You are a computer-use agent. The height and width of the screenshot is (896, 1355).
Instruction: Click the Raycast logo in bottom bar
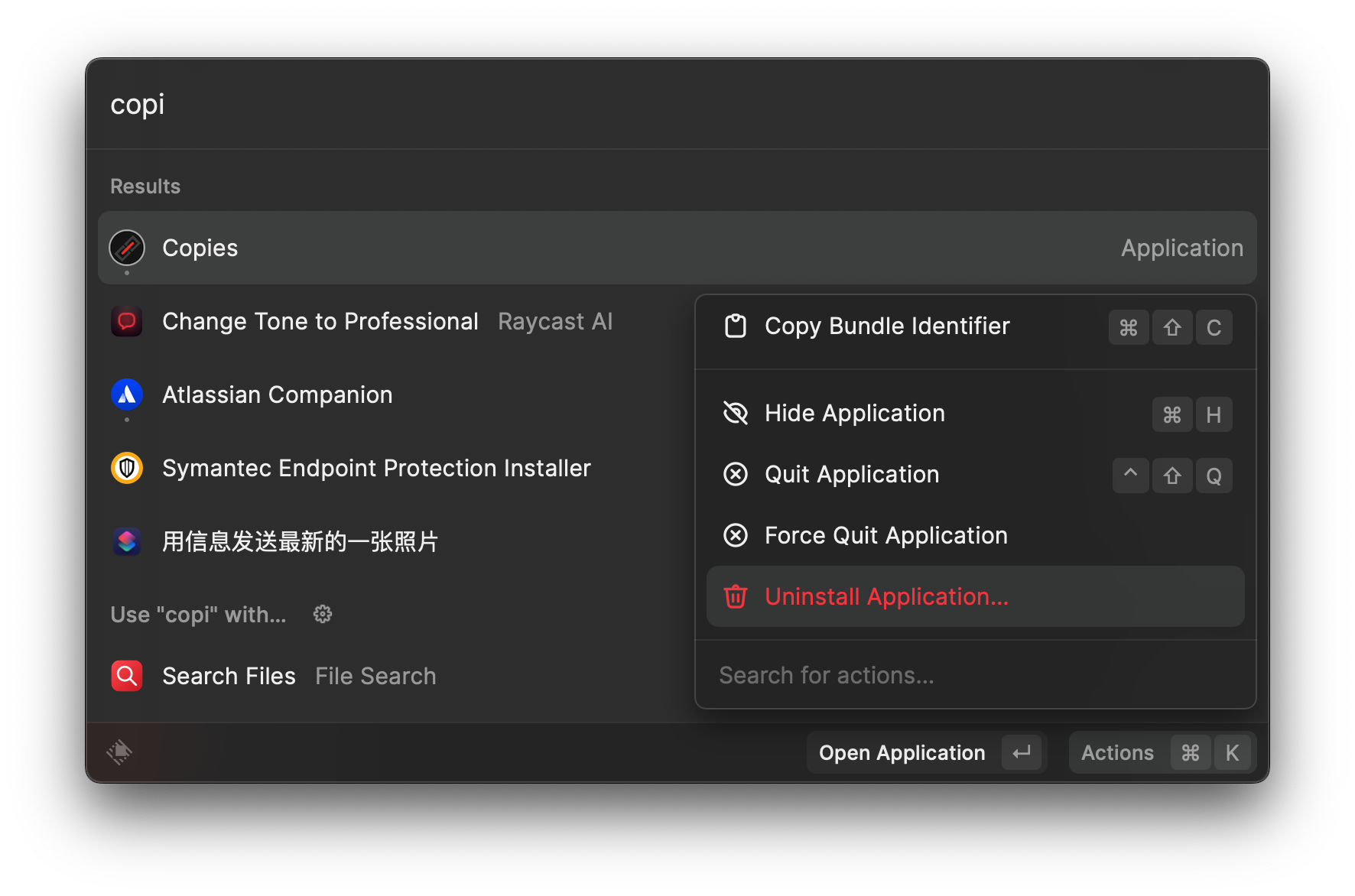tap(119, 752)
